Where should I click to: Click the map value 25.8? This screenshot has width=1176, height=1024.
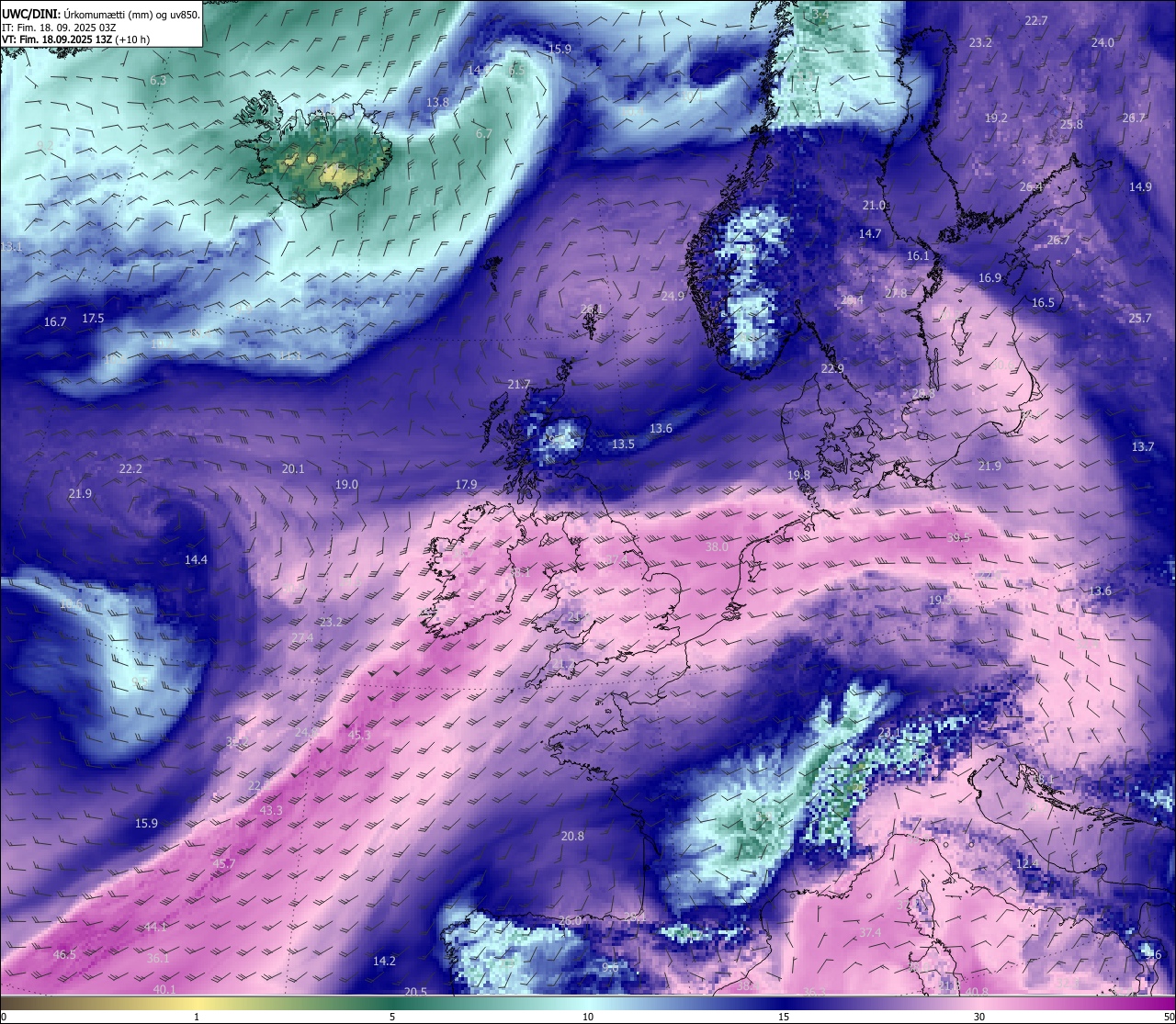(1071, 124)
